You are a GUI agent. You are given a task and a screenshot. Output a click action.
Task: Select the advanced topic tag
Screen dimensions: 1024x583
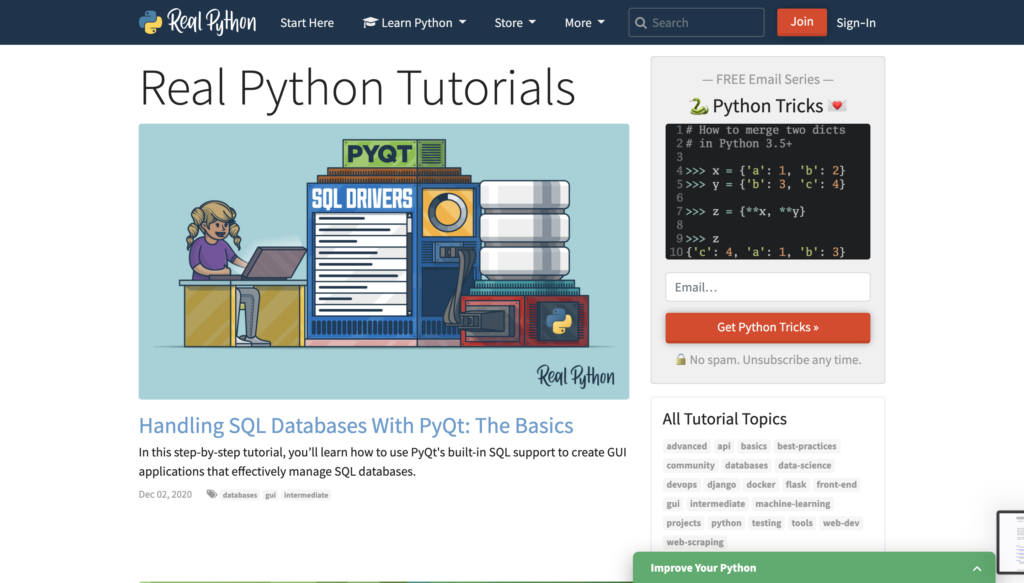tap(686, 446)
